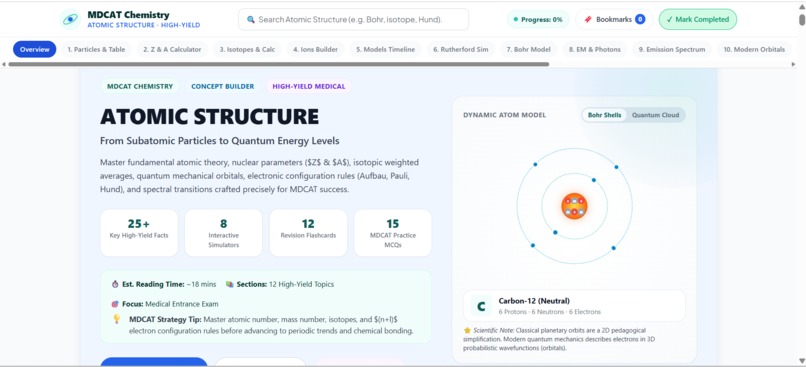This screenshot has height=367, width=806.
Task: Open the 8. EM & Photons tab
Action: click(x=595, y=49)
